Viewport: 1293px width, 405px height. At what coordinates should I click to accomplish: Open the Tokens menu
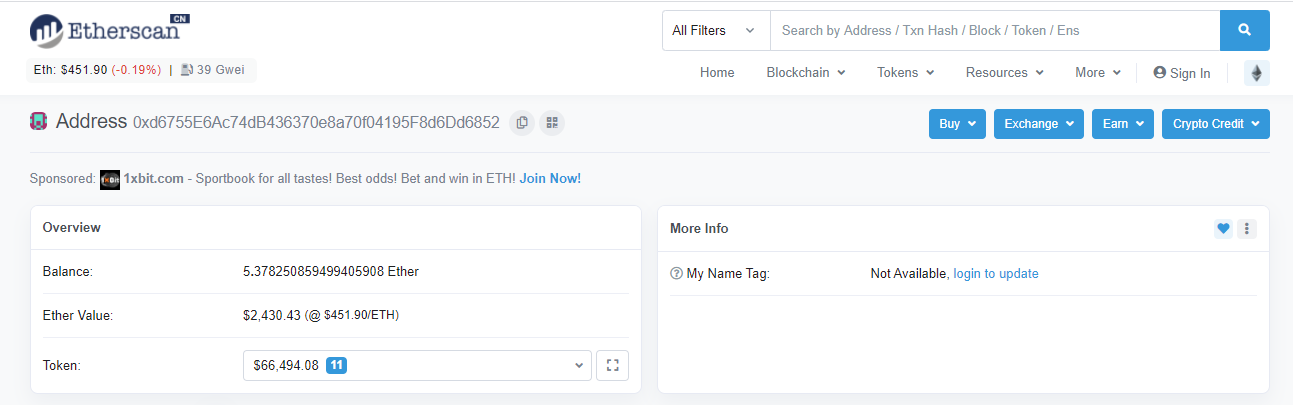(x=905, y=73)
